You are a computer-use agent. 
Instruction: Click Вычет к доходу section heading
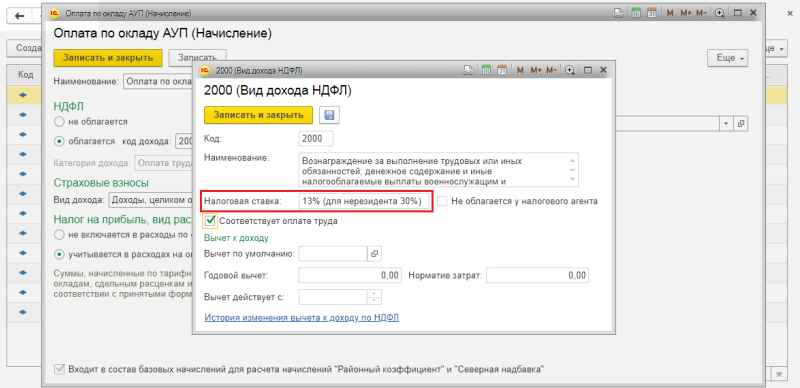(x=236, y=238)
